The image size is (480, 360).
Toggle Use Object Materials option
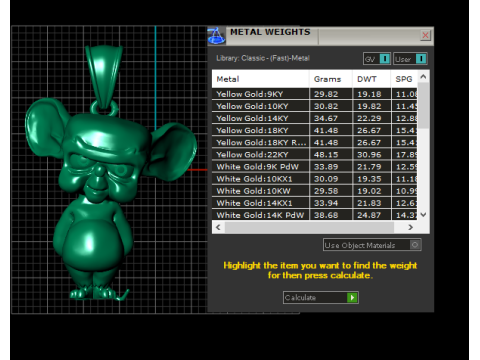[372, 245]
